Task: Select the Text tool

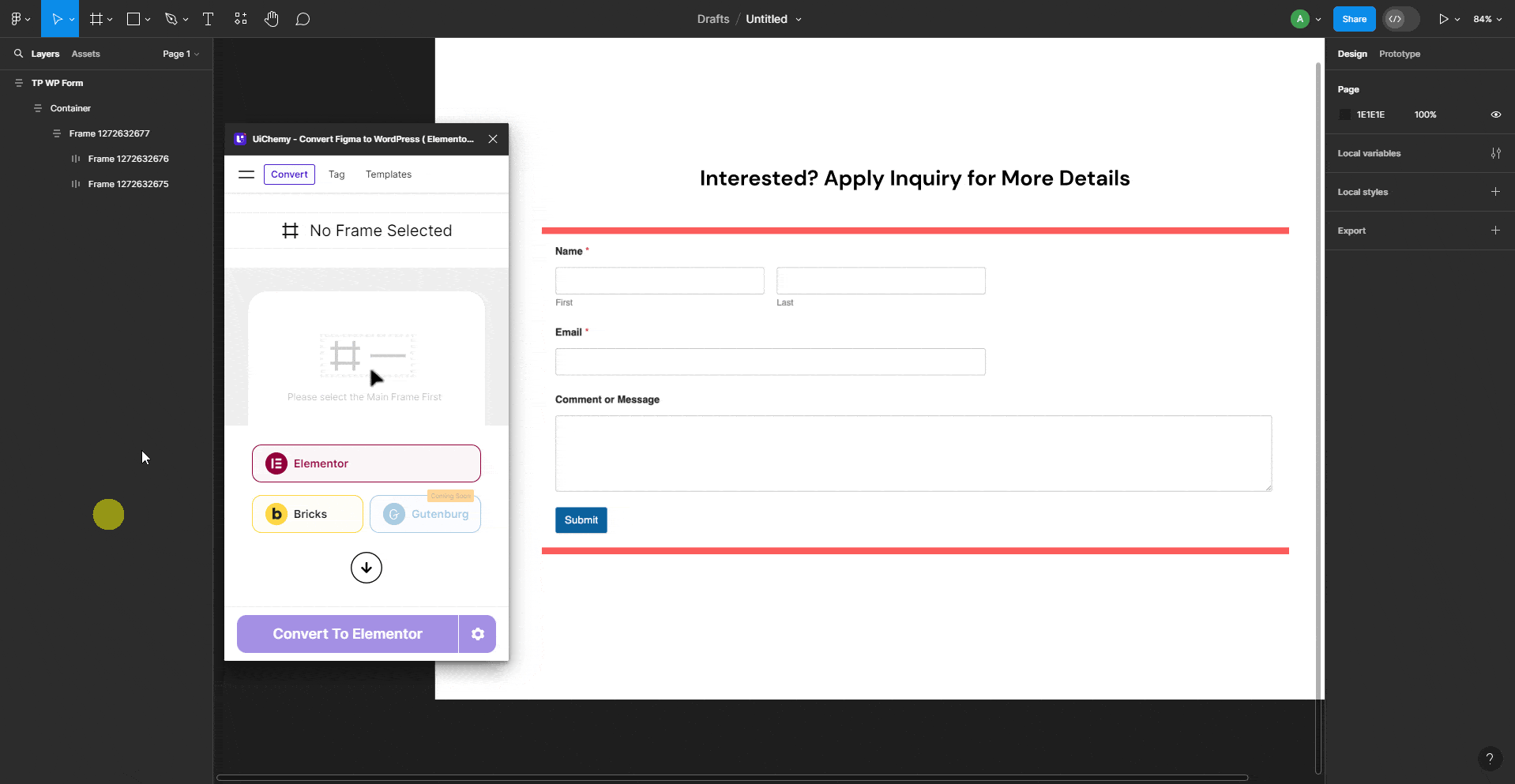Action: coord(208,18)
